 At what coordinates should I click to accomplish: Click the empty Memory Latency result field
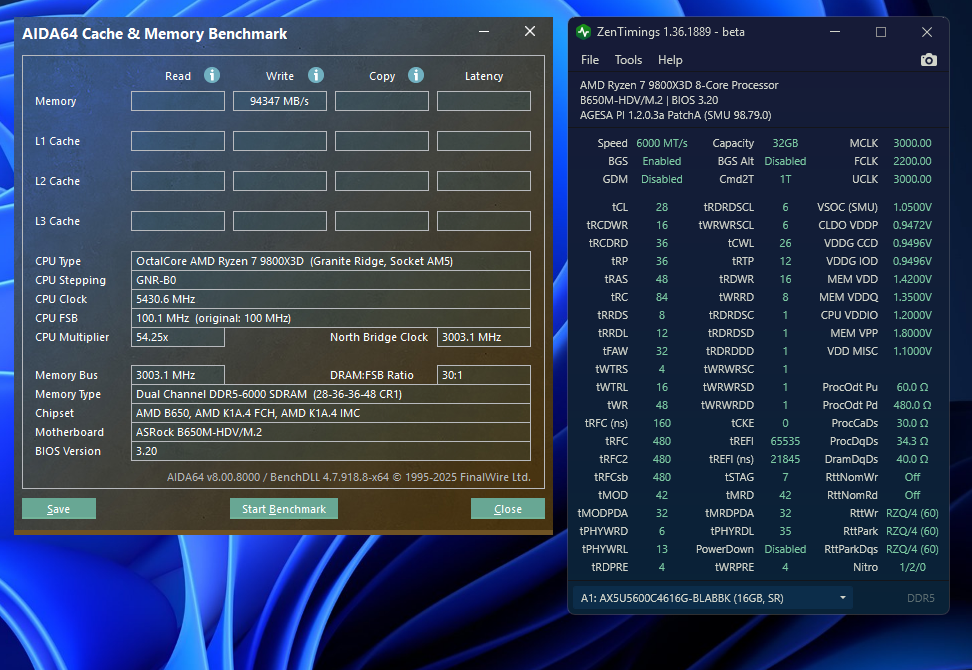coord(484,101)
